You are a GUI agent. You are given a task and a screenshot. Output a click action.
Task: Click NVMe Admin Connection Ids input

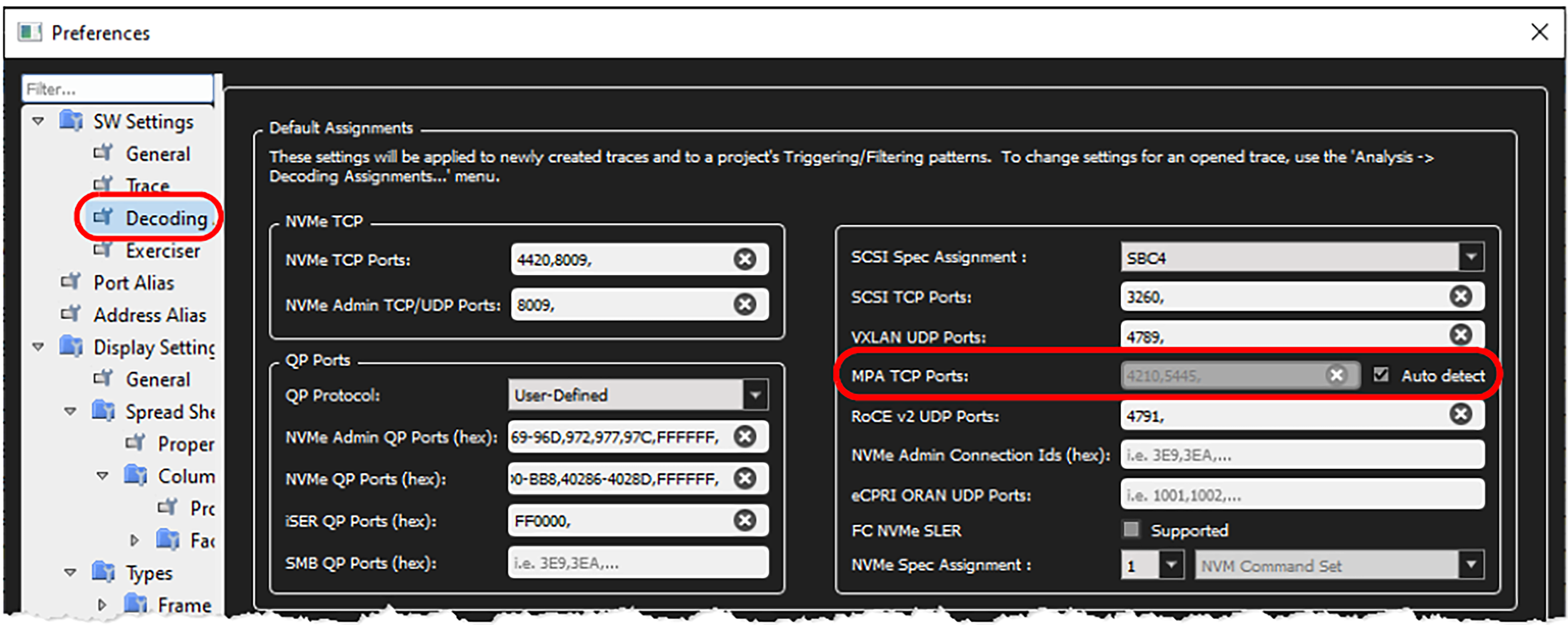1302,455
